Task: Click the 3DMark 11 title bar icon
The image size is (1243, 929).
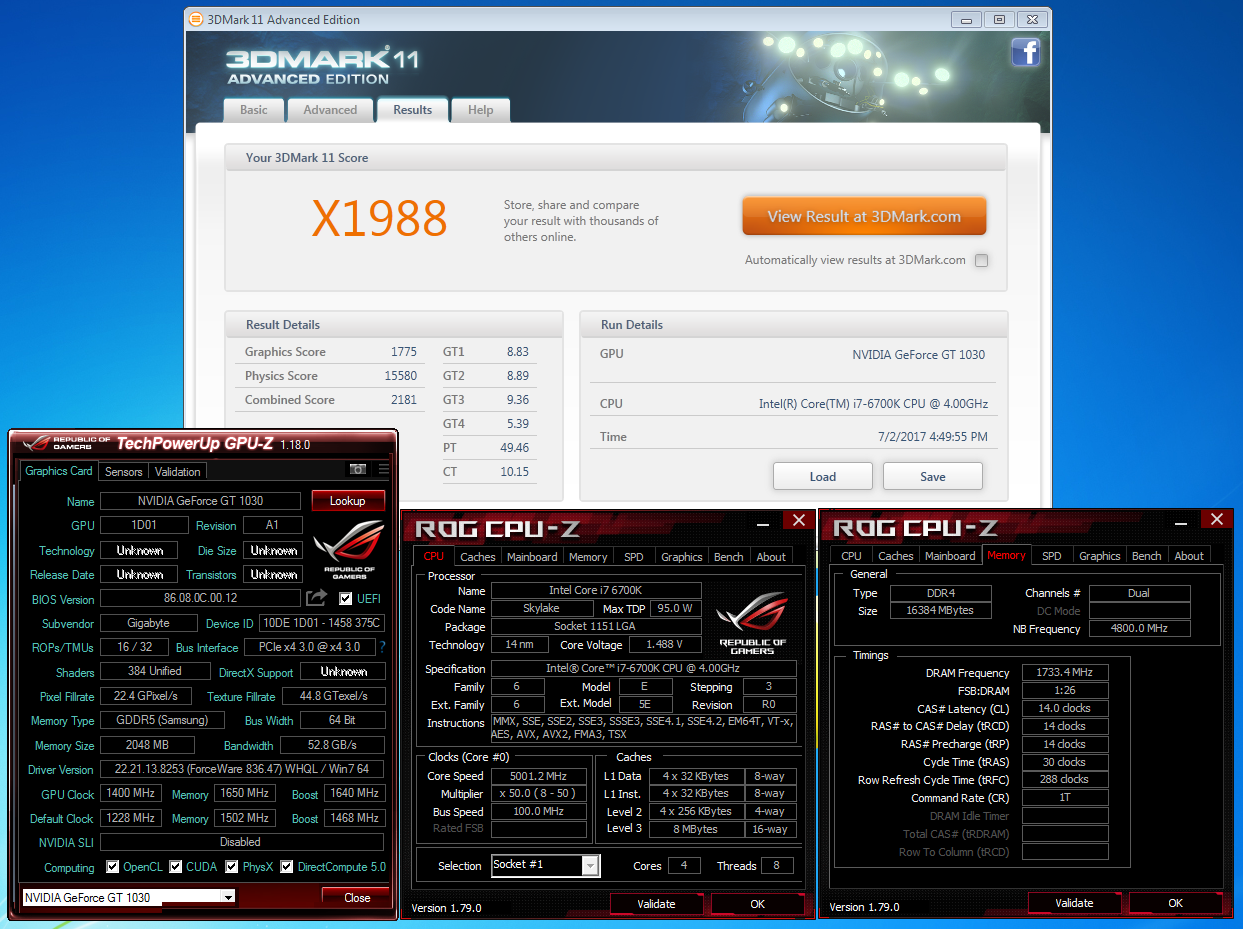Action: pyautogui.click(x=195, y=19)
